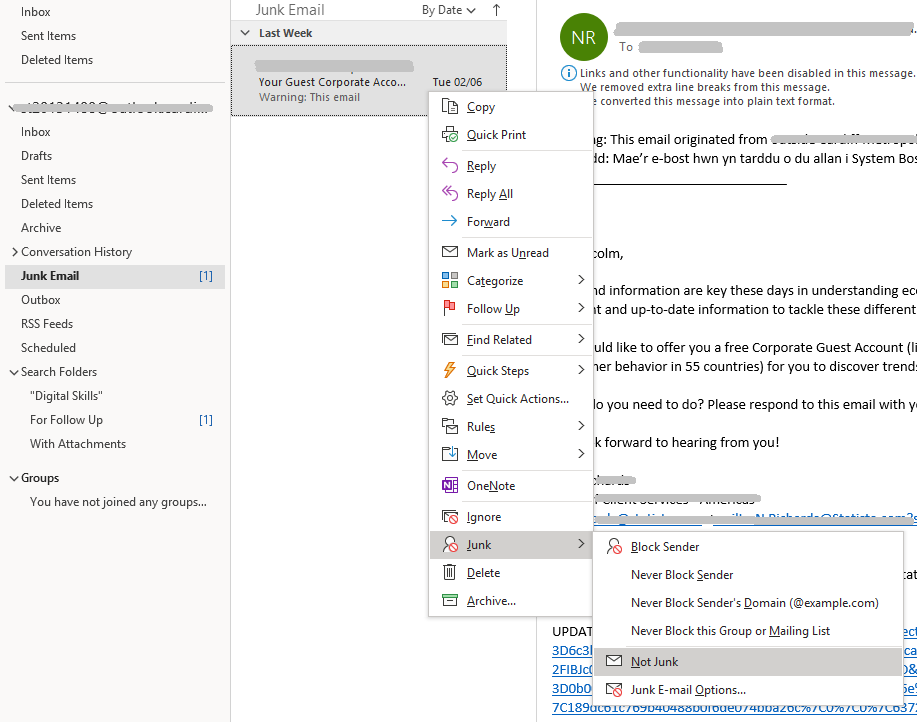Collapse the Search Folders section
917x722 pixels.
coord(14,372)
